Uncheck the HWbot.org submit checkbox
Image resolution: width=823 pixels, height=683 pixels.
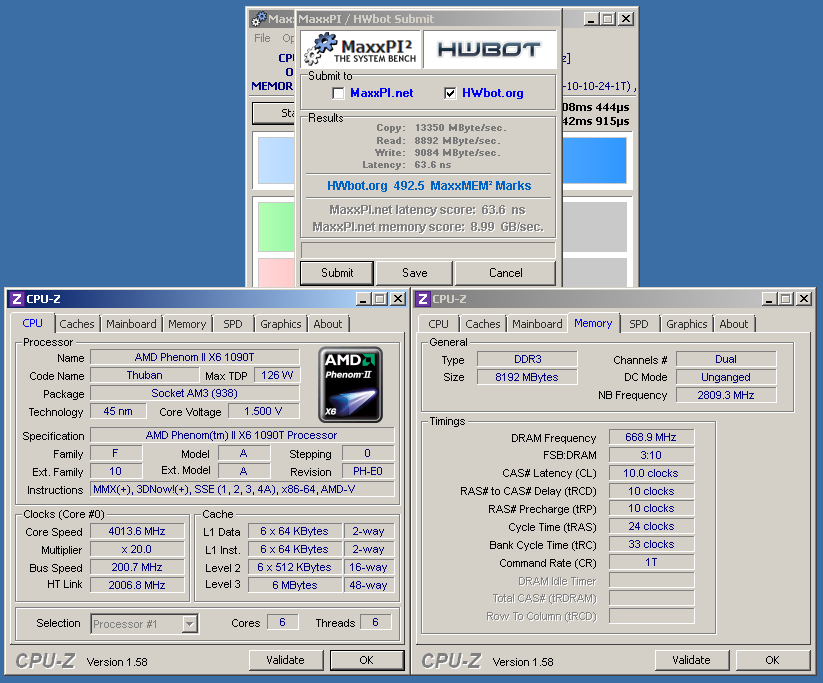tap(450, 93)
